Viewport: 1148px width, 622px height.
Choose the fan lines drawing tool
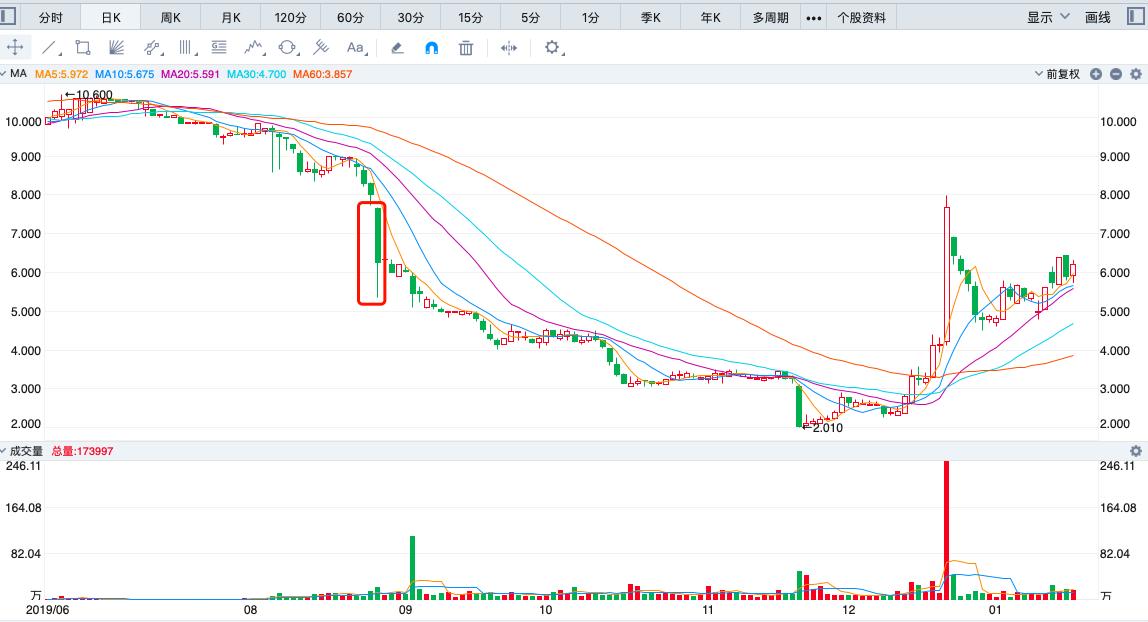117,47
